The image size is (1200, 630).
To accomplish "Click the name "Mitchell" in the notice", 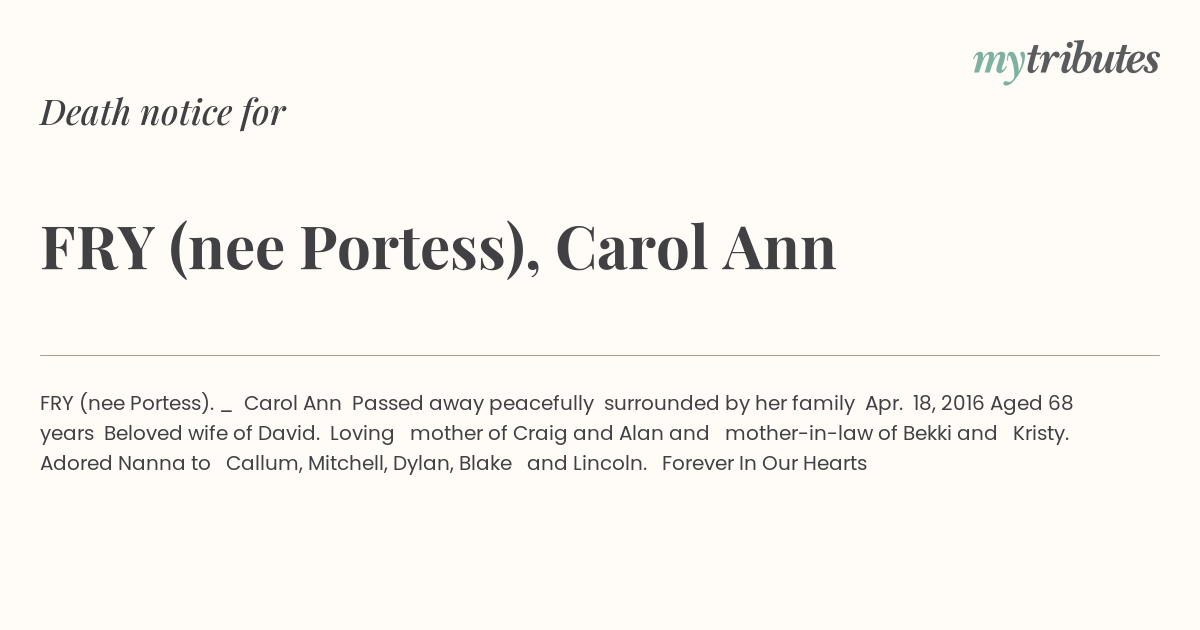I will pos(345,464).
